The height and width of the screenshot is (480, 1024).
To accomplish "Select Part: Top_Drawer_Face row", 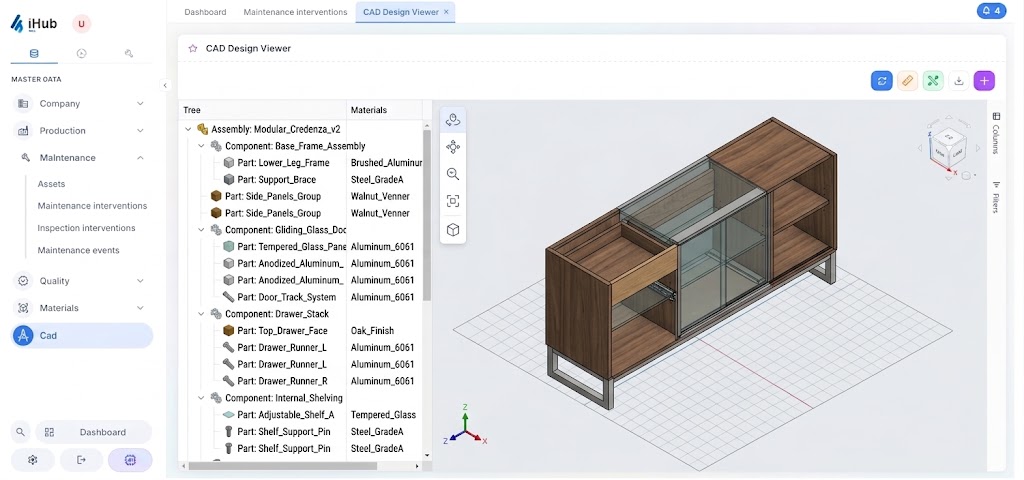I will (x=300, y=330).
